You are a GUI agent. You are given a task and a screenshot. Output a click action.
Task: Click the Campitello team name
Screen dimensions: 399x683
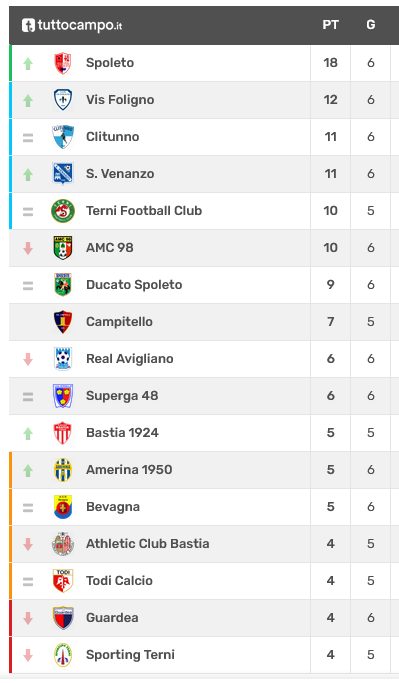point(119,322)
